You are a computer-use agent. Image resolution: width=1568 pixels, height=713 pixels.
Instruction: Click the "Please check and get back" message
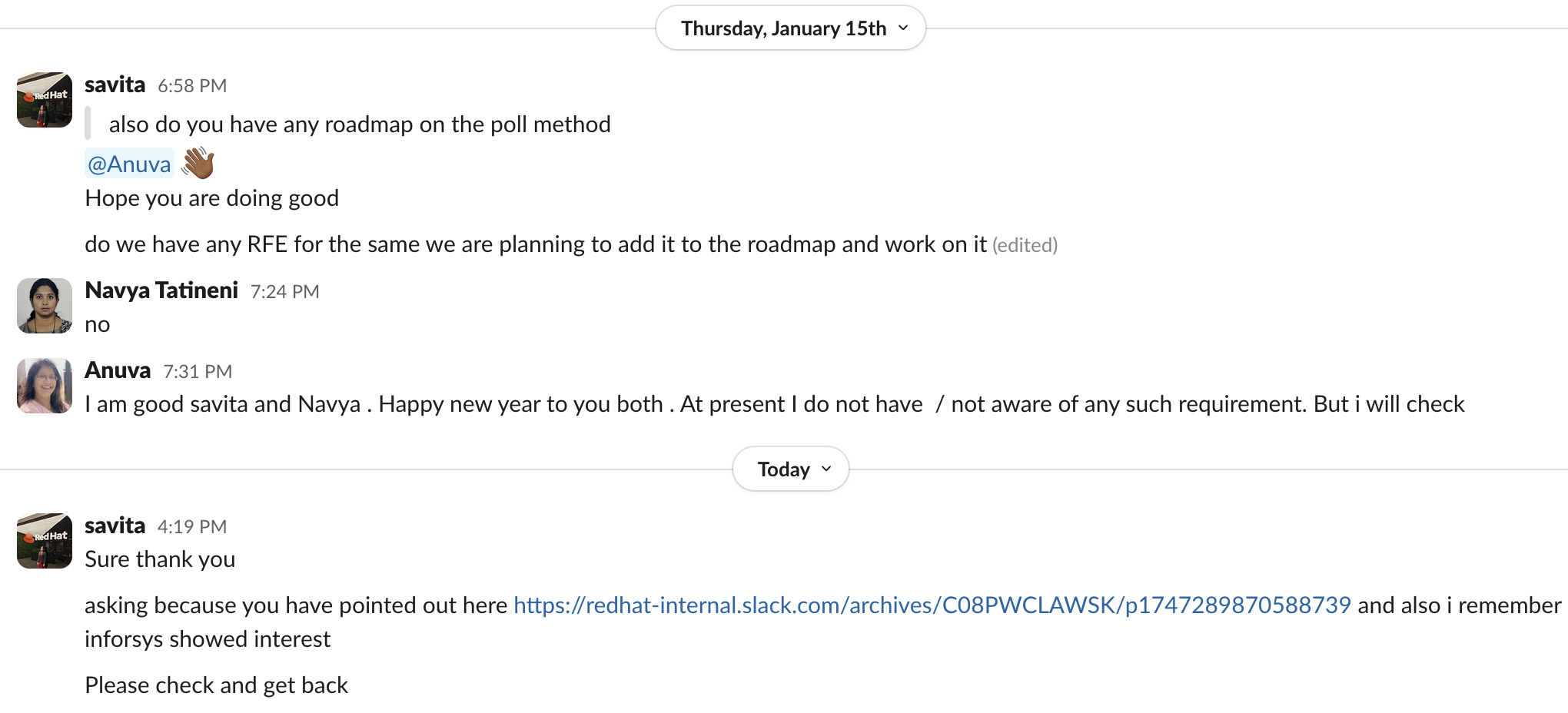coord(216,685)
